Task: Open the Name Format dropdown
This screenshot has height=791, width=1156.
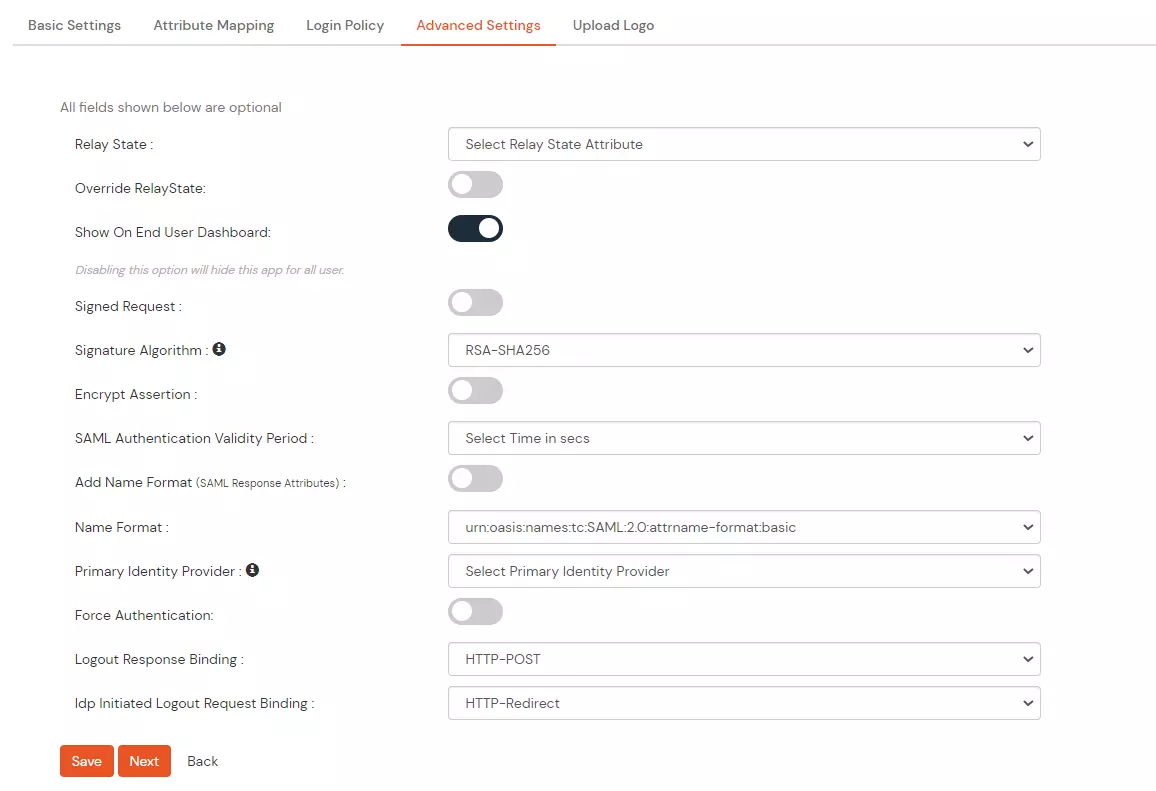Action: point(744,527)
